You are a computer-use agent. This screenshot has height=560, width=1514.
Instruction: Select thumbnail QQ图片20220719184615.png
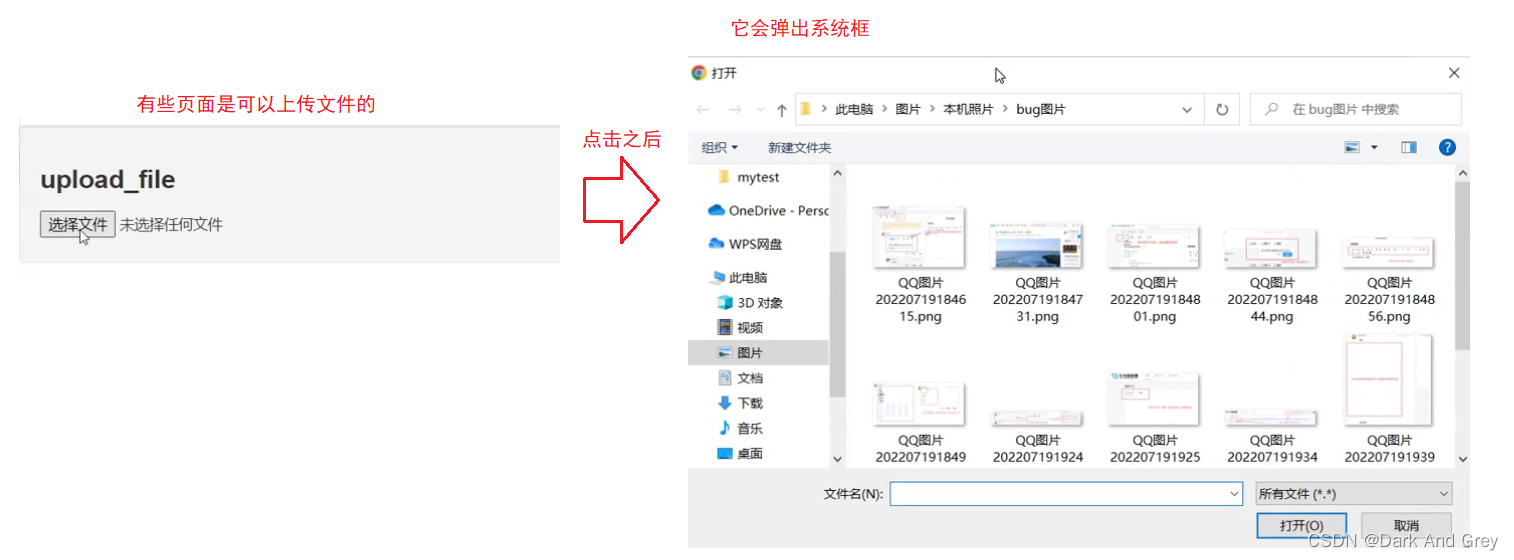(x=920, y=238)
